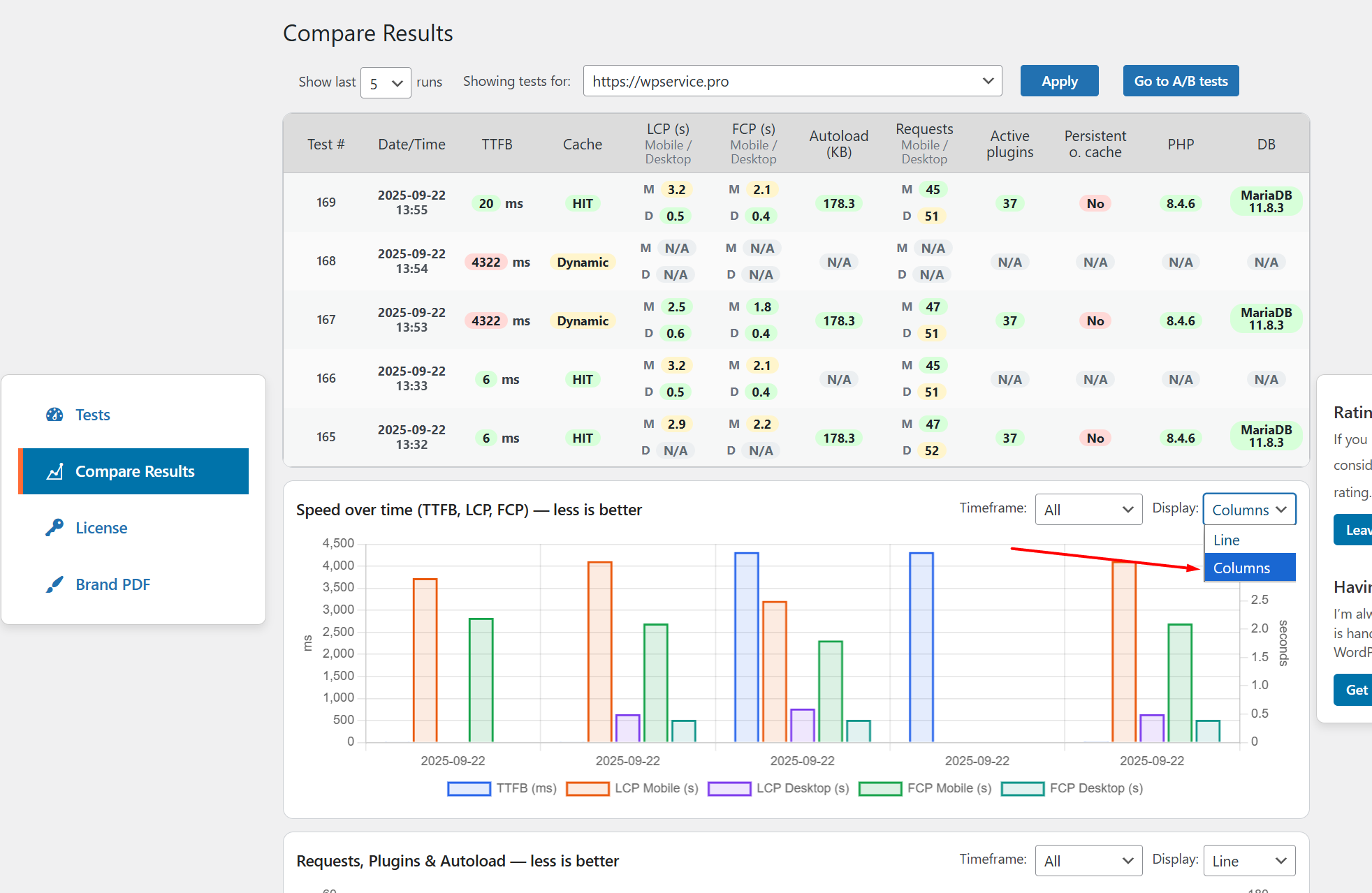This screenshot has height=893, width=1372.
Task: Select the chart icon next to Compare Results
Action: point(55,471)
